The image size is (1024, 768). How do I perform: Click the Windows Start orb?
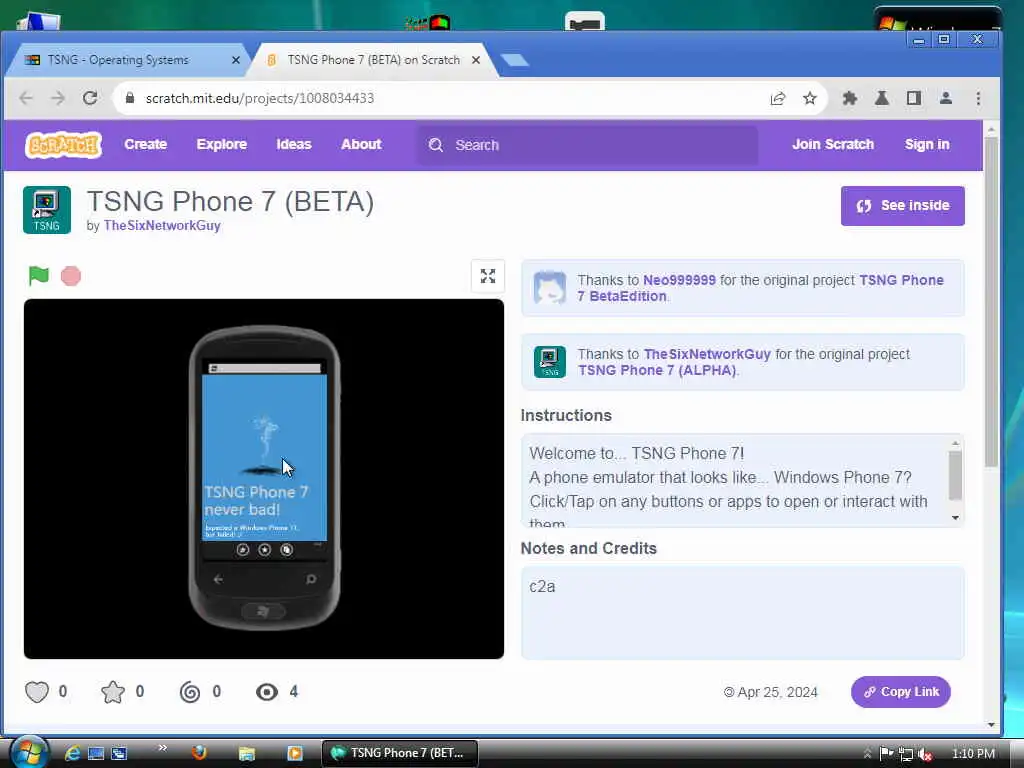click(x=29, y=752)
